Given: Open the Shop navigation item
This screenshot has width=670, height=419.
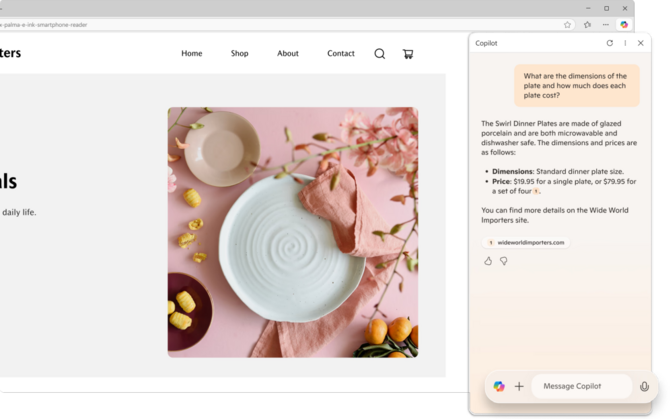Looking at the screenshot, I should pos(239,54).
